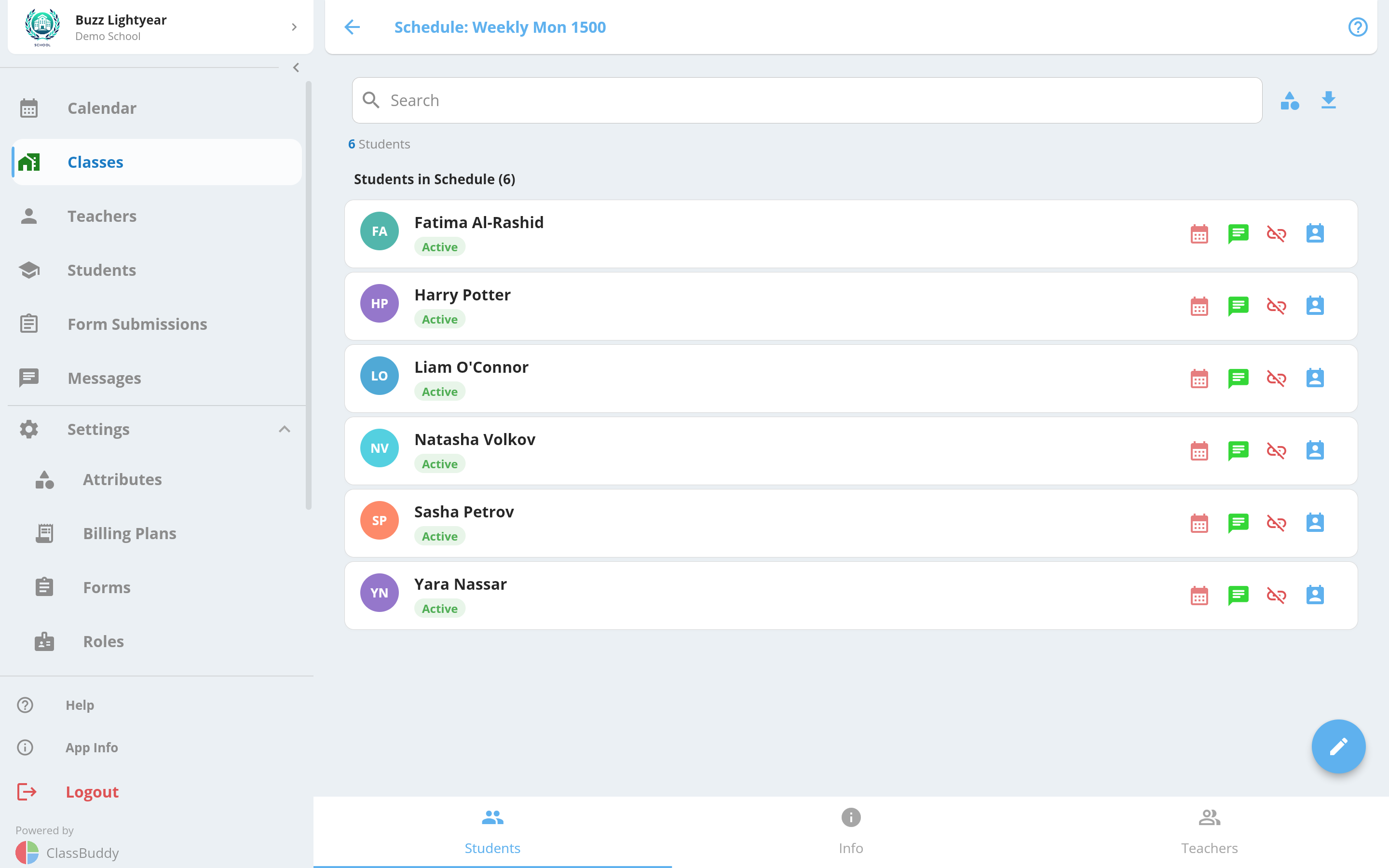Open Yara Nassar's calendar icon
1389x868 pixels.
pyautogui.click(x=1199, y=596)
